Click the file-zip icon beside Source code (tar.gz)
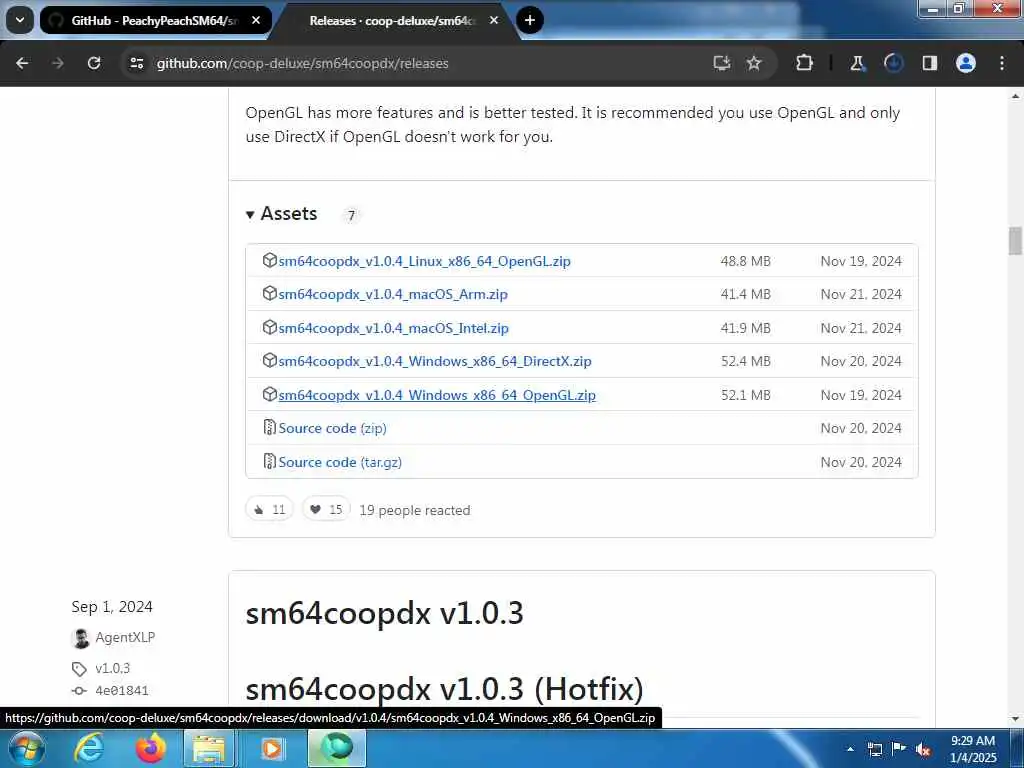1024x768 pixels. (x=269, y=462)
